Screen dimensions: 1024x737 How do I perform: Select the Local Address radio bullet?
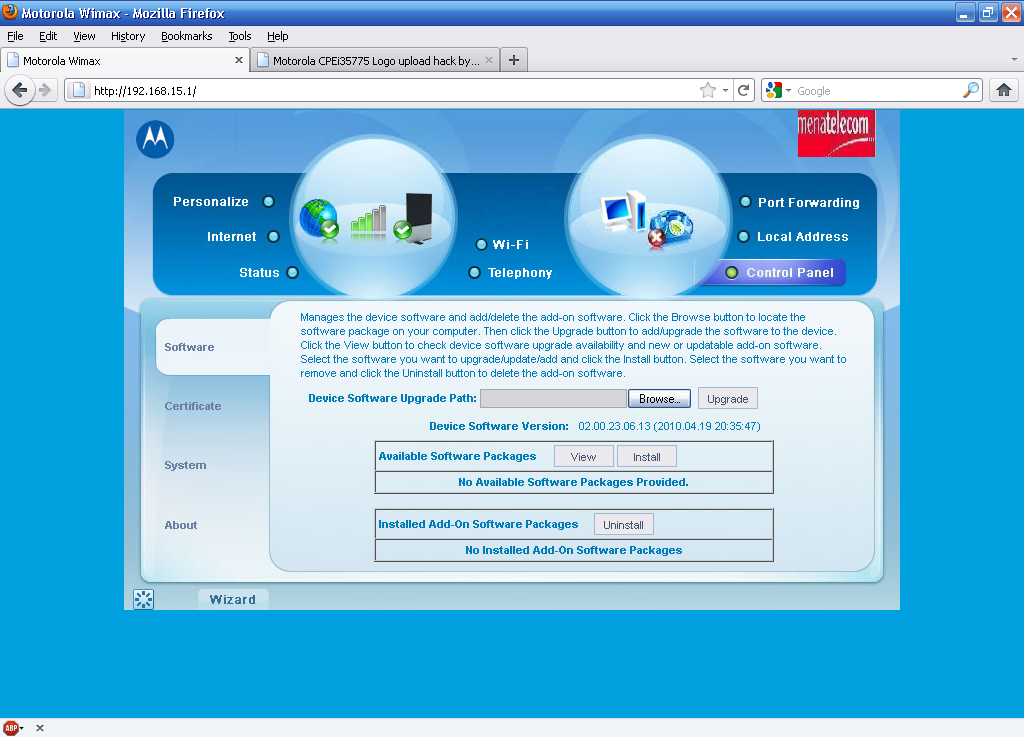click(743, 236)
